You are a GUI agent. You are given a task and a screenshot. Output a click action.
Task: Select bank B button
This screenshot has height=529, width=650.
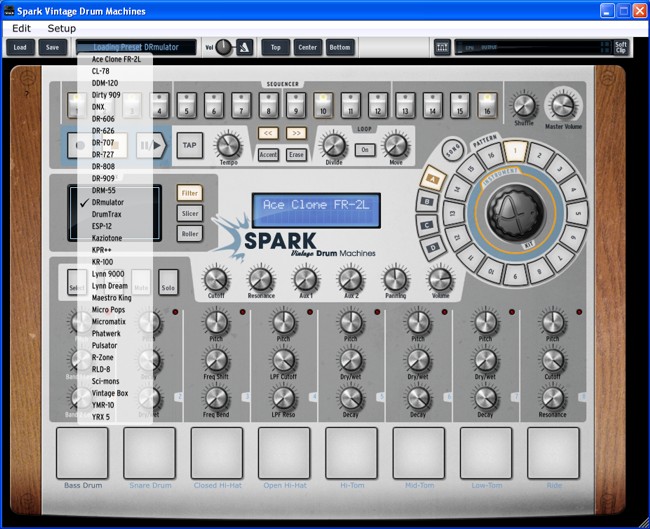427,202
